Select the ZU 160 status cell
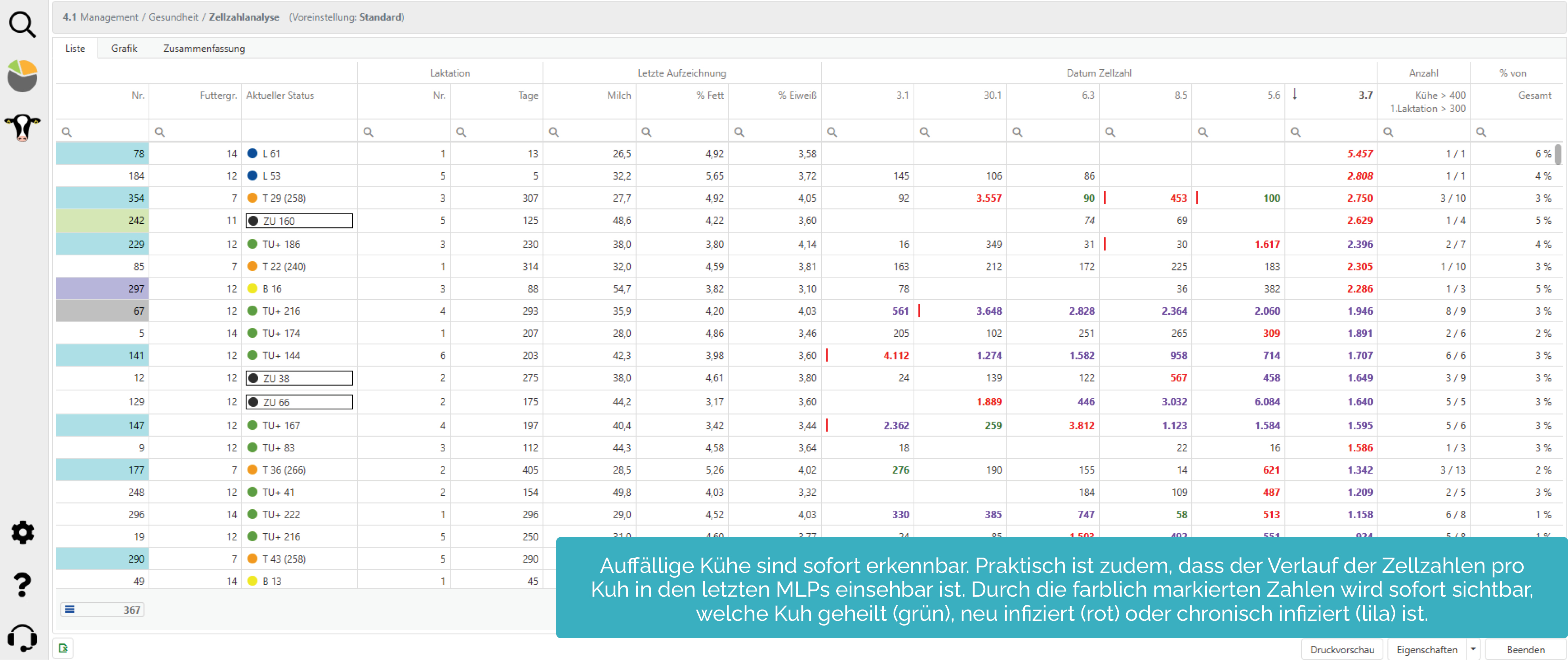 tap(299, 221)
